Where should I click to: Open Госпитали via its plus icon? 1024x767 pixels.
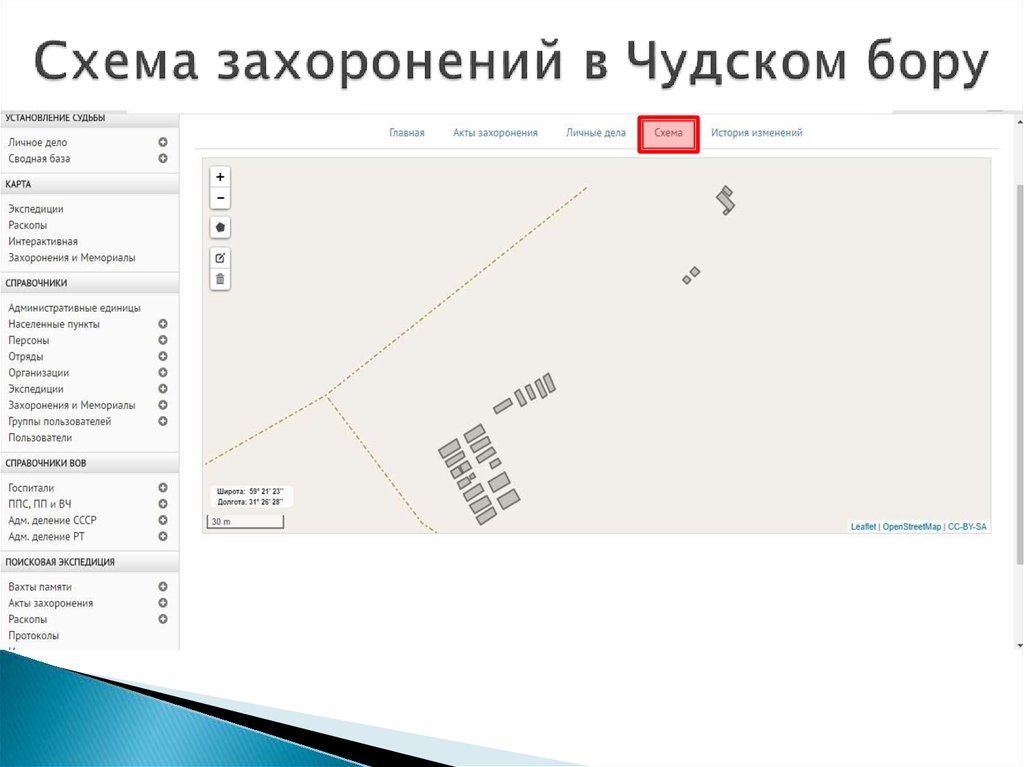pos(162,487)
